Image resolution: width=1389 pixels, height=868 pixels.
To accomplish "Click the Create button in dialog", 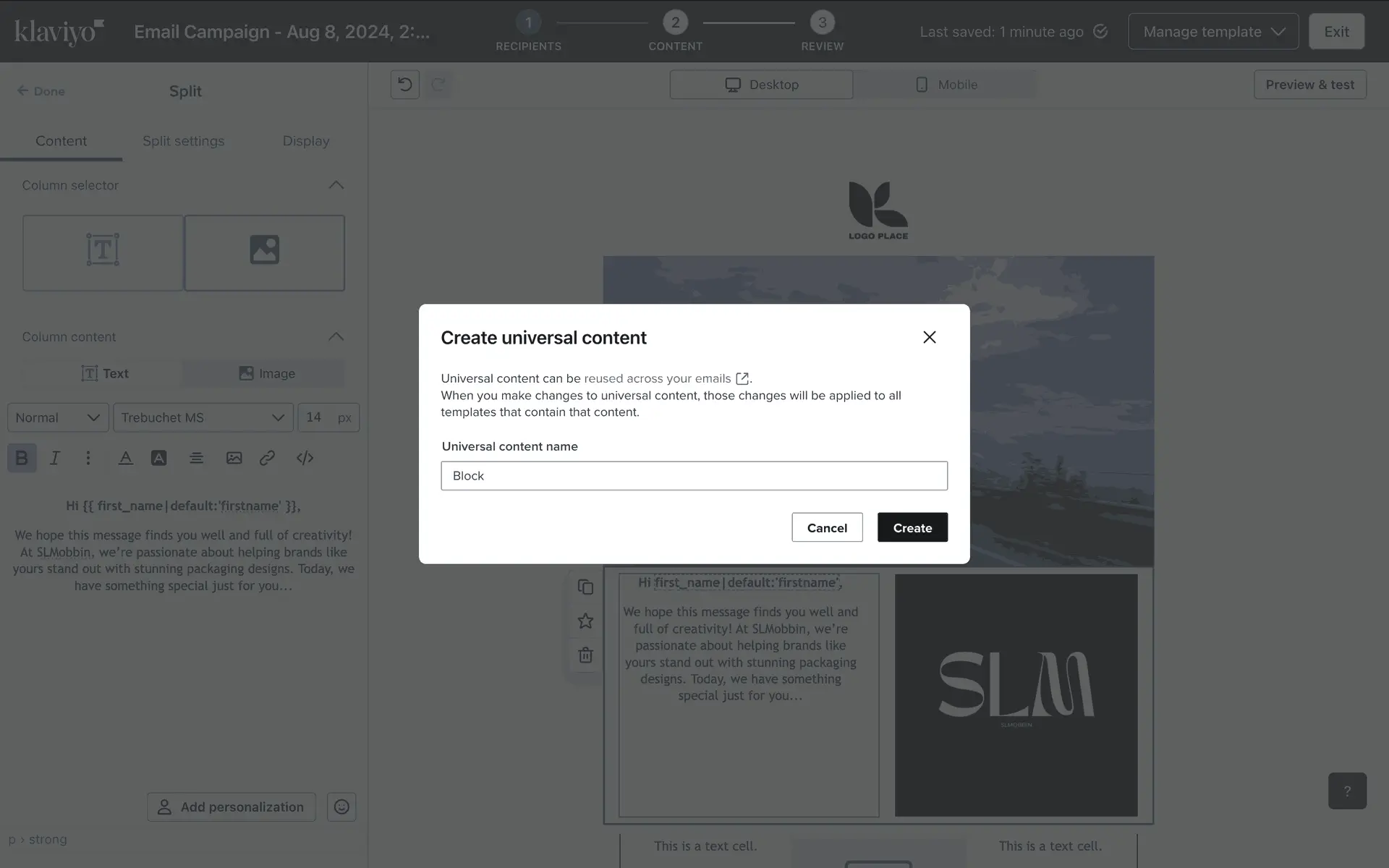I will (x=912, y=527).
